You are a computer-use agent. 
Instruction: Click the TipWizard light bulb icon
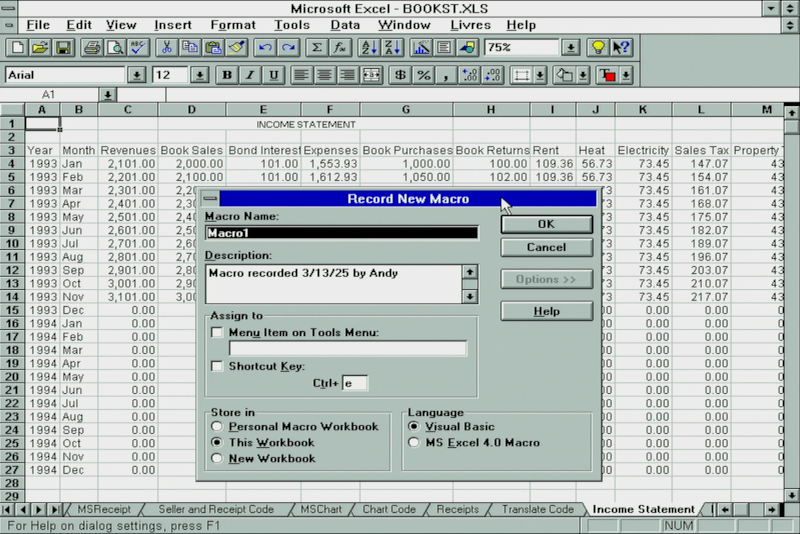pyautogui.click(x=598, y=47)
